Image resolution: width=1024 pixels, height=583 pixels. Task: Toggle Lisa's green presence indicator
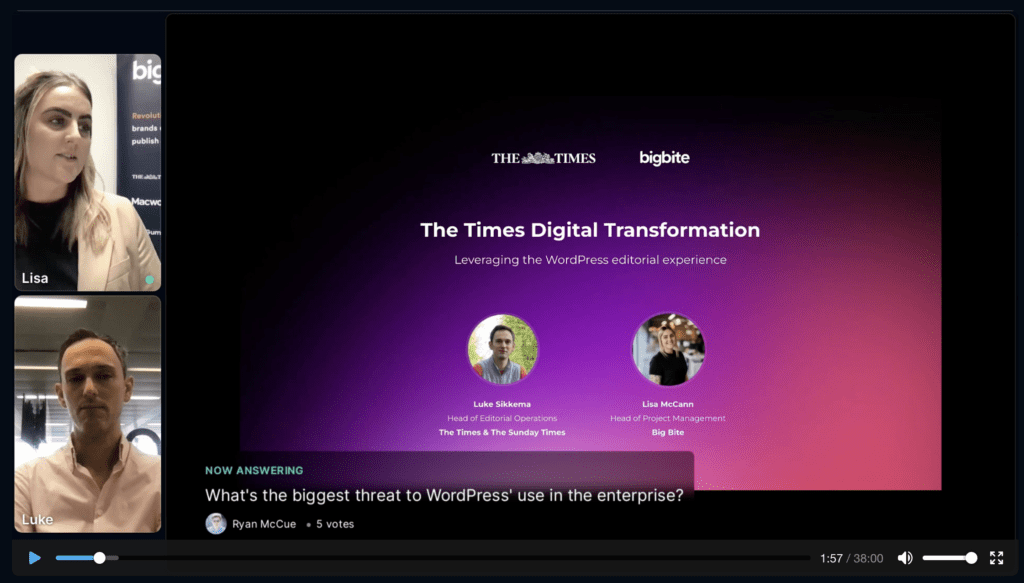(x=148, y=281)
